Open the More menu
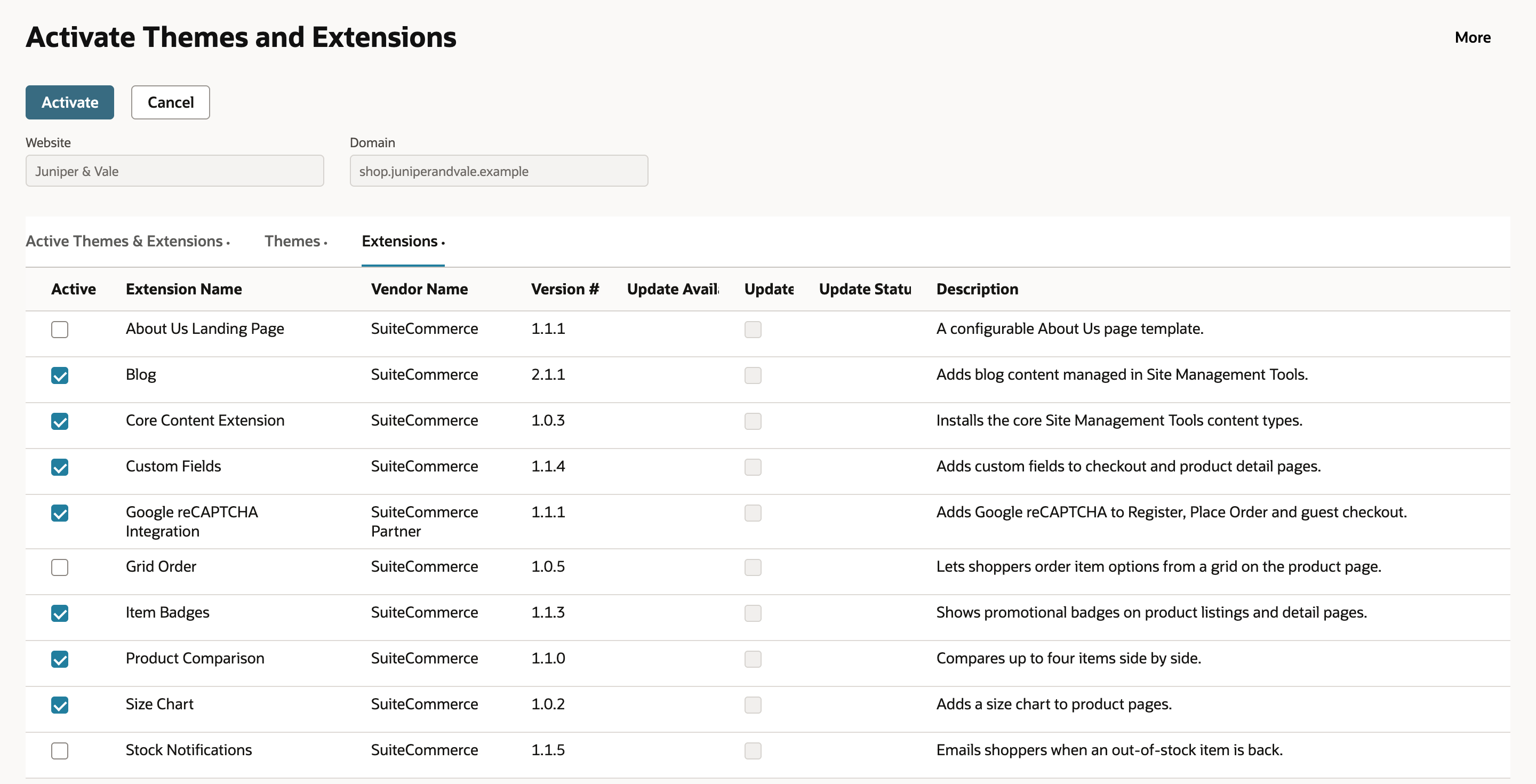Image resolution: width=1536 pixels, height=784 pixels. pyautogui.click(x=1472, y=37)
